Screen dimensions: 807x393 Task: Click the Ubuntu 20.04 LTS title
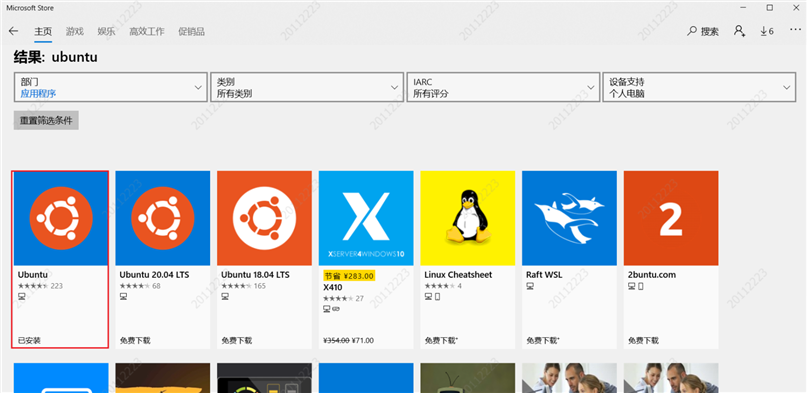(154, 275)
